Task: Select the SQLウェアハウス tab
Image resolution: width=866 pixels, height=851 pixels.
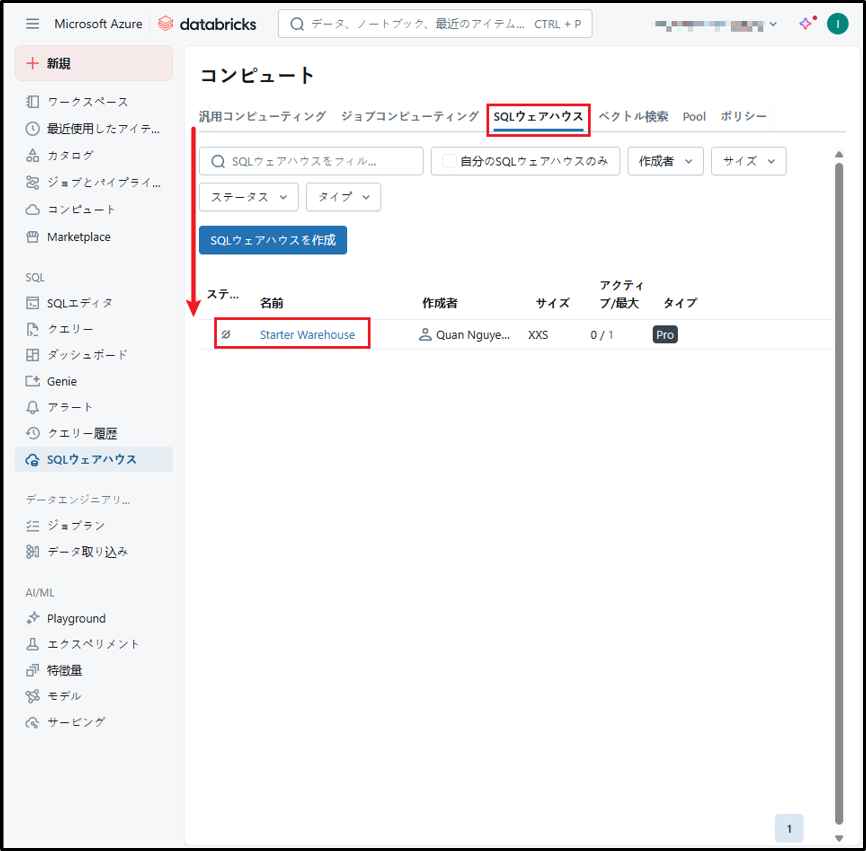Action: 538,117
